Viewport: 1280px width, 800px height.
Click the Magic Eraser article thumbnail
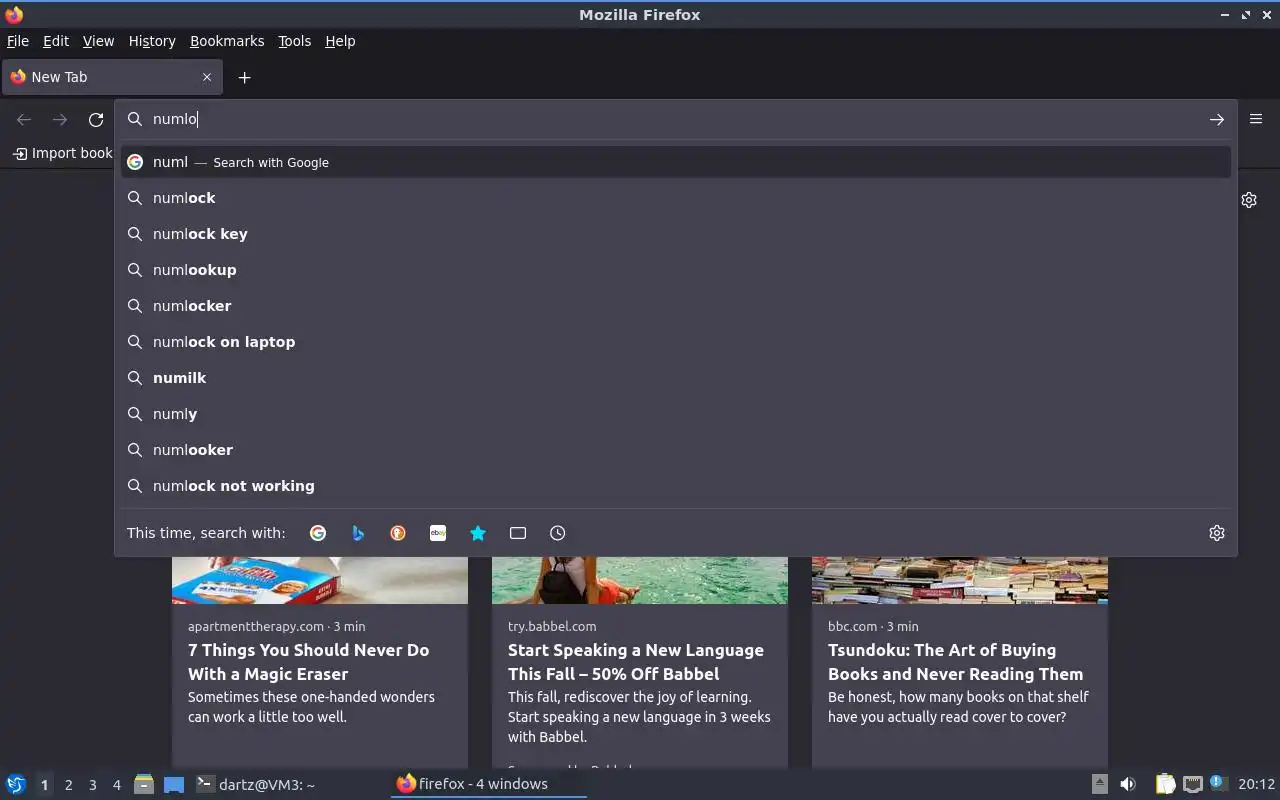pos(320,580)
